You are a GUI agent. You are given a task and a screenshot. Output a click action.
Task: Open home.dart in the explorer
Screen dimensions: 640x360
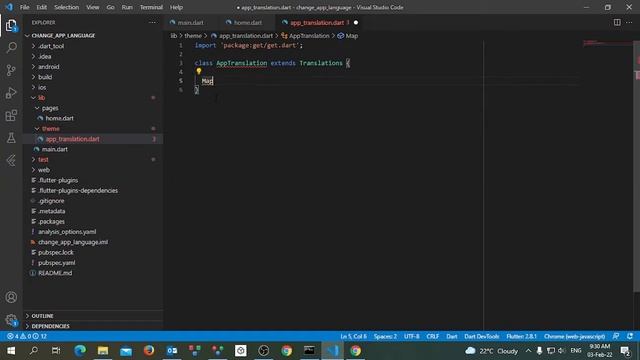pyautogui.click(x=59, y=118)
